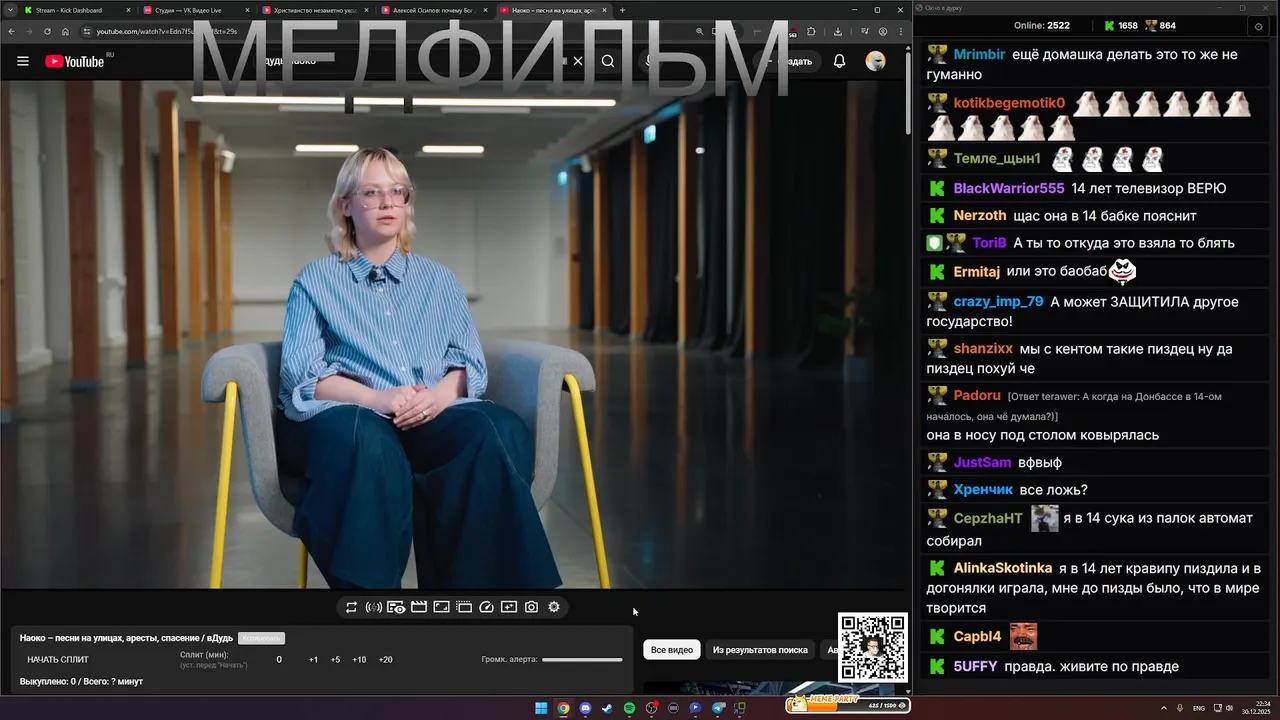The width and height of the screenshot is (1280, 720).
Task: Click the browser back arrow
Action: click(11, 31)
